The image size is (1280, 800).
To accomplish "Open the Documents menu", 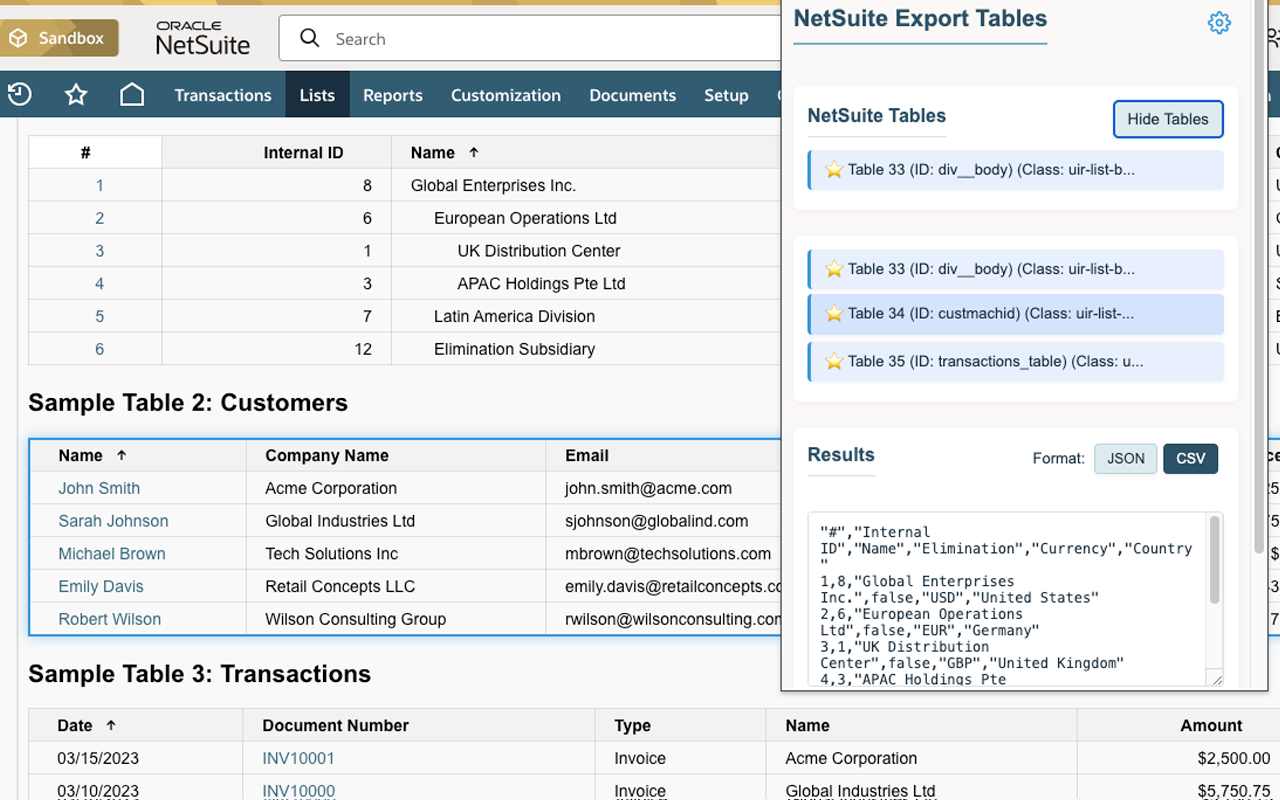I will tap(633, 95).
